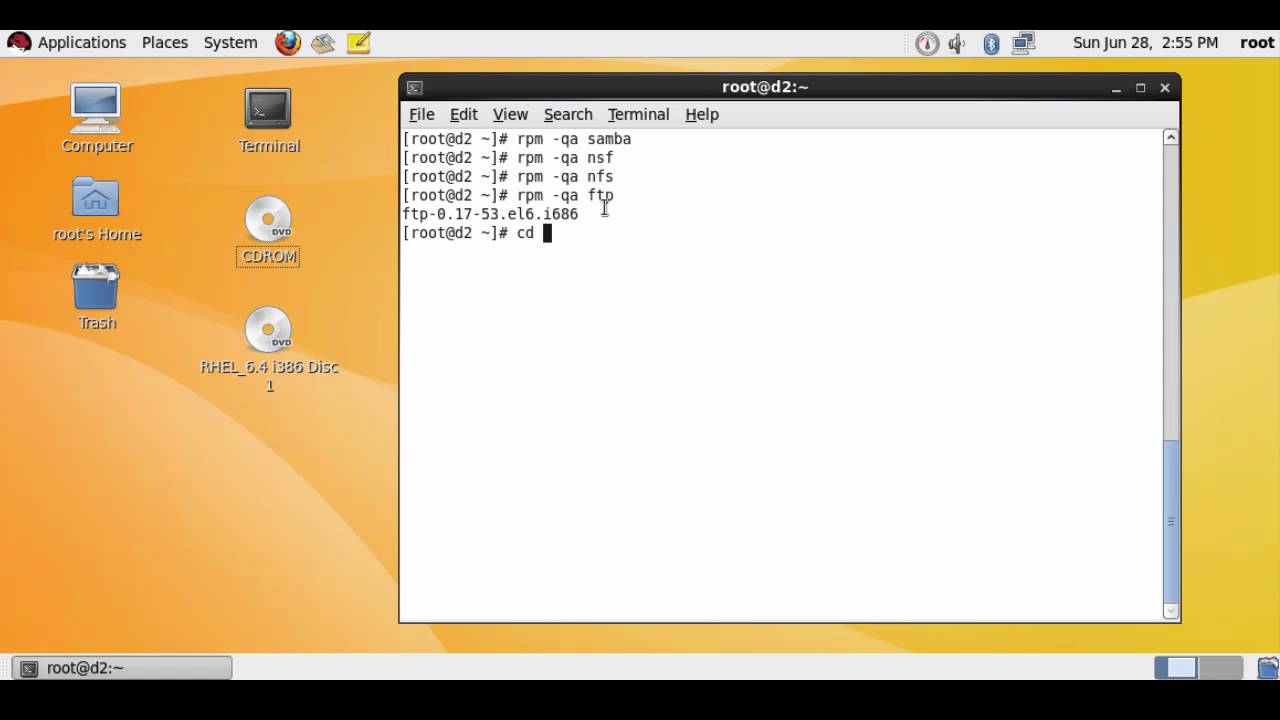The height and width of the screenshot is (720, 1280).
Task: Click the ftp-0.17-53.el6.i686 output line
Action: [x=490, y=214]
